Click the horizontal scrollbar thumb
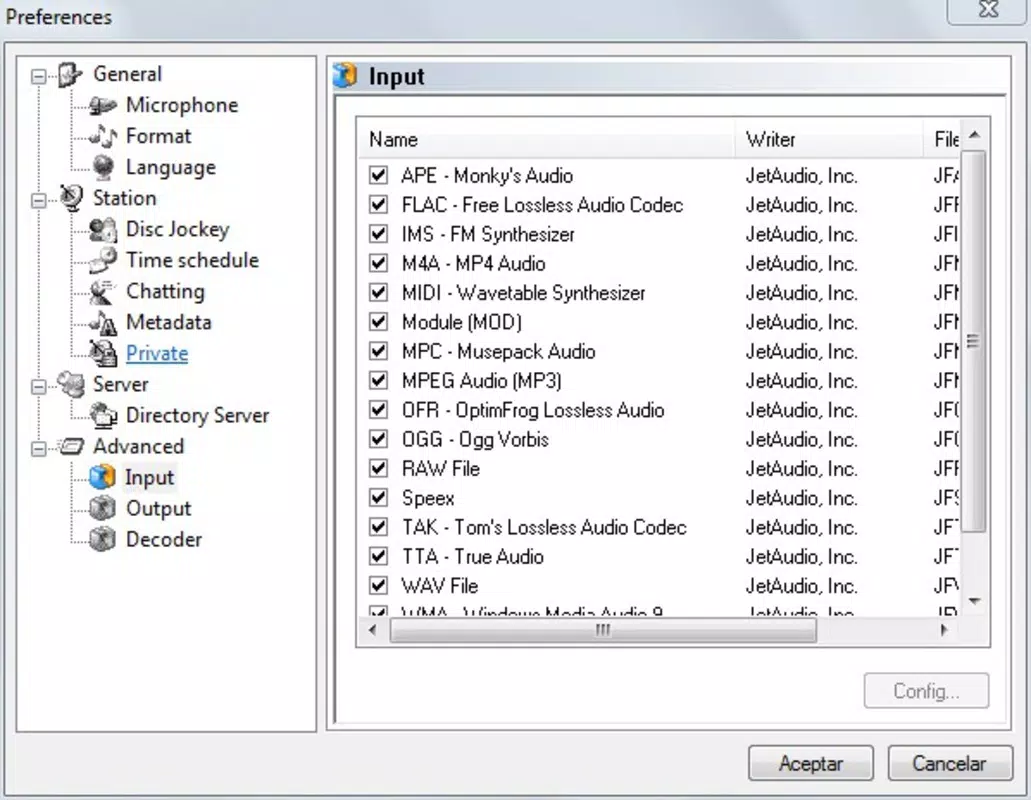This screenshot has height=800, width=1031. 603,630
